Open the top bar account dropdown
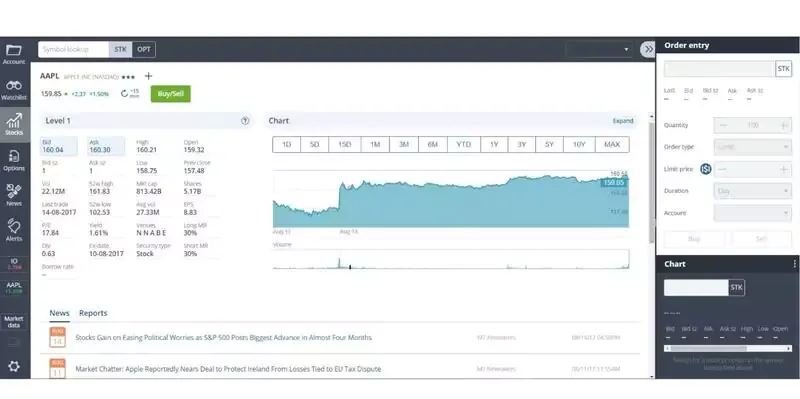This screenshot has width=800, height=399. (599, 49)
